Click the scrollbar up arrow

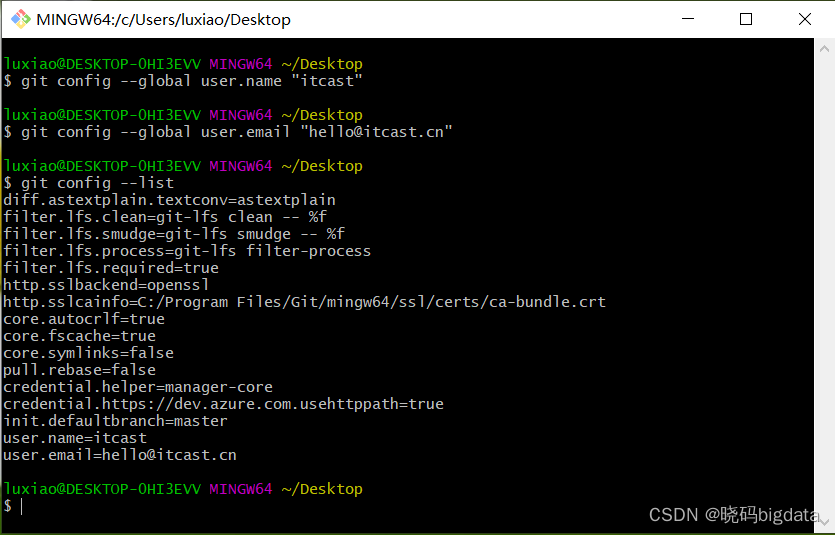(827, 48)
